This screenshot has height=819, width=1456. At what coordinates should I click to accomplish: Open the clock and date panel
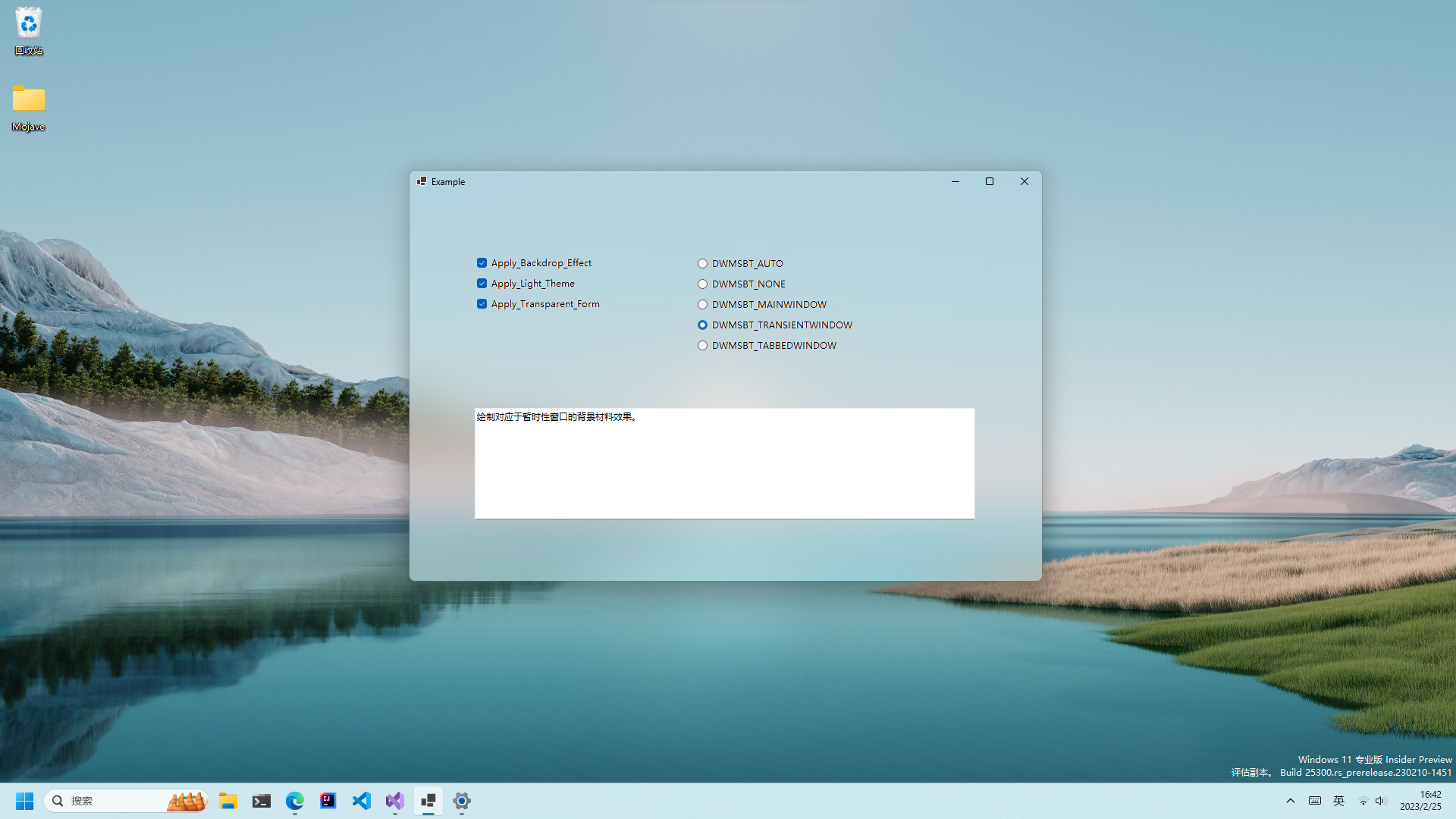pyautogui.click(x=1421, y=801)
